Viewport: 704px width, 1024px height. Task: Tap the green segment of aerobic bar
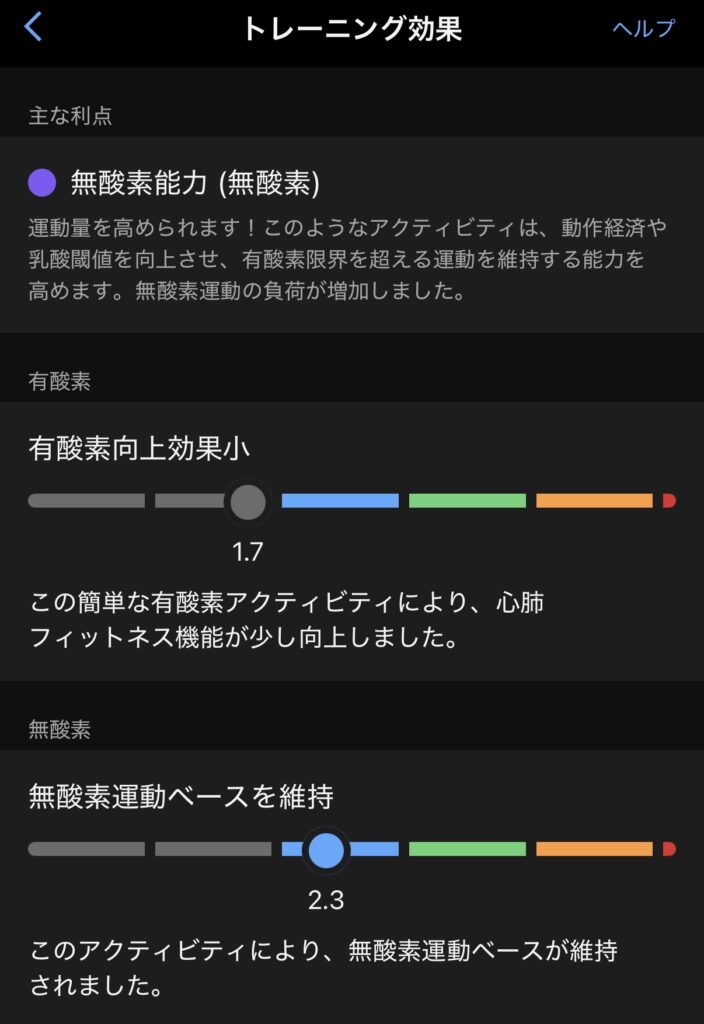click(x=467, y=501)
